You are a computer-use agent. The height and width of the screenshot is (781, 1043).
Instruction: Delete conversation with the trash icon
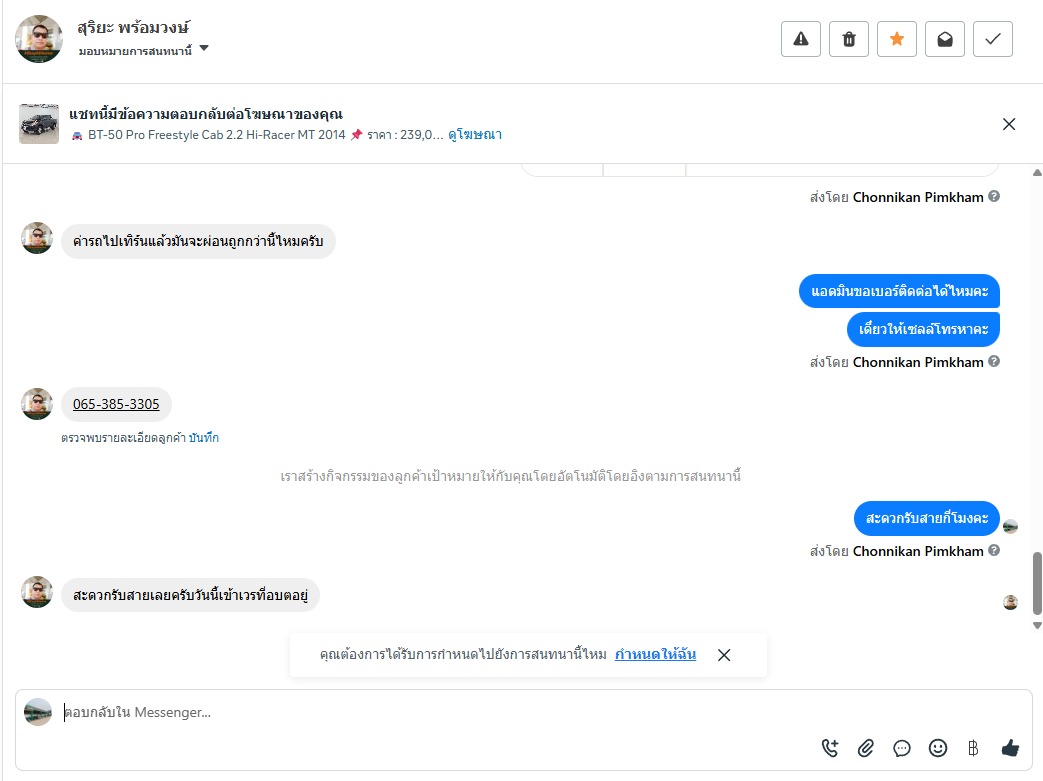click(849, 39)
